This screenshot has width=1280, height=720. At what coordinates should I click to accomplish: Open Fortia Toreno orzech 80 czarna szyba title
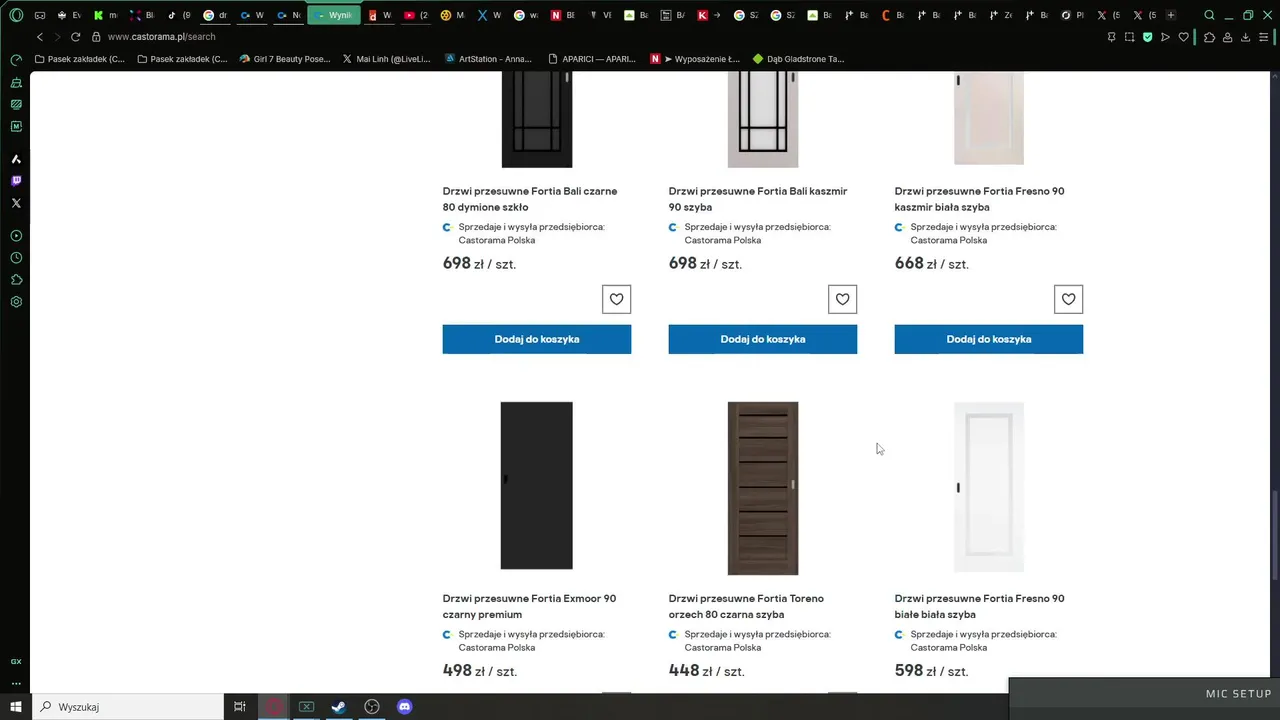(746, 606)
